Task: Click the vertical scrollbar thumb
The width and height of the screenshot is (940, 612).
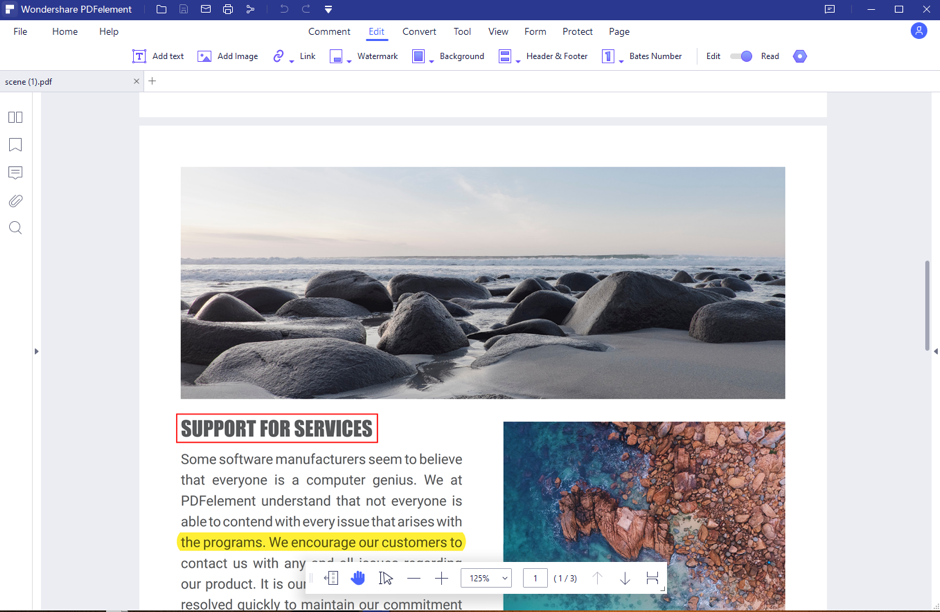Action: [x=928, y=305]
